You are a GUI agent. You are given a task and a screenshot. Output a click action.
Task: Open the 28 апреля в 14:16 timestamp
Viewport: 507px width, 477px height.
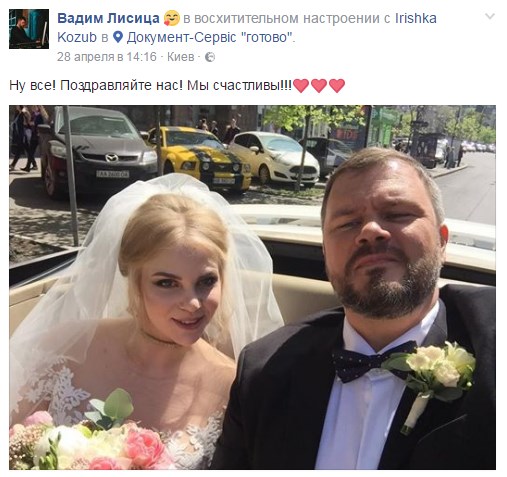click(x=107, y=57)
